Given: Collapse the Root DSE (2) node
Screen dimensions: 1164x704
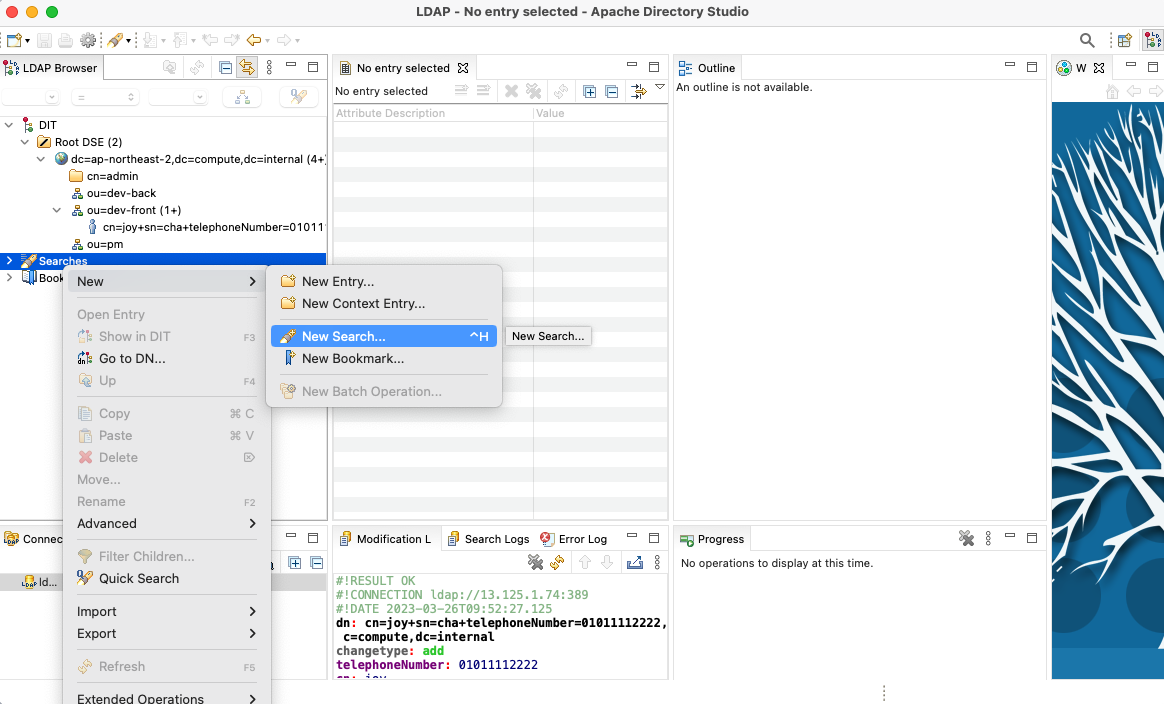Looking at the screenshot, I should pos(25,142).
